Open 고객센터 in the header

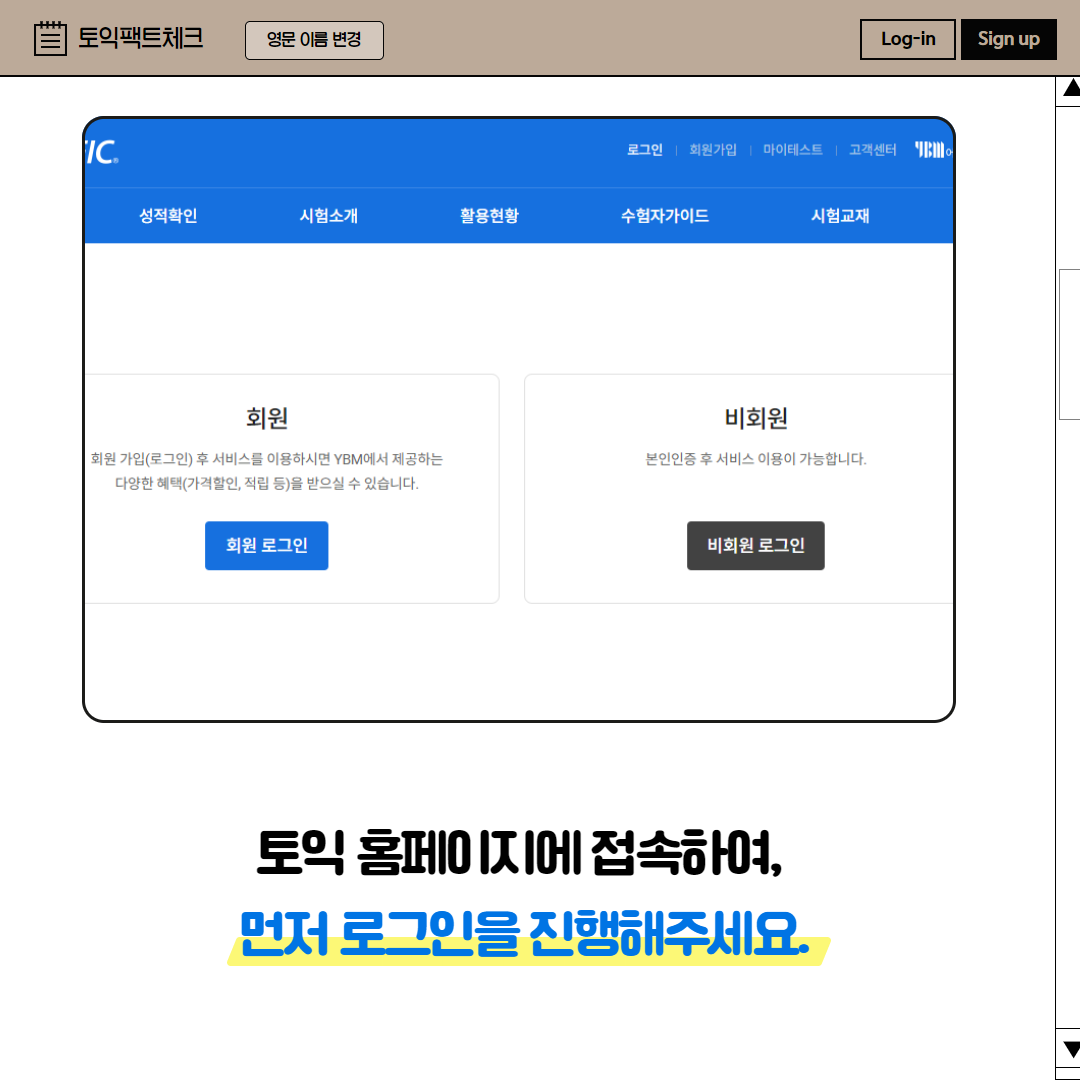873,149
